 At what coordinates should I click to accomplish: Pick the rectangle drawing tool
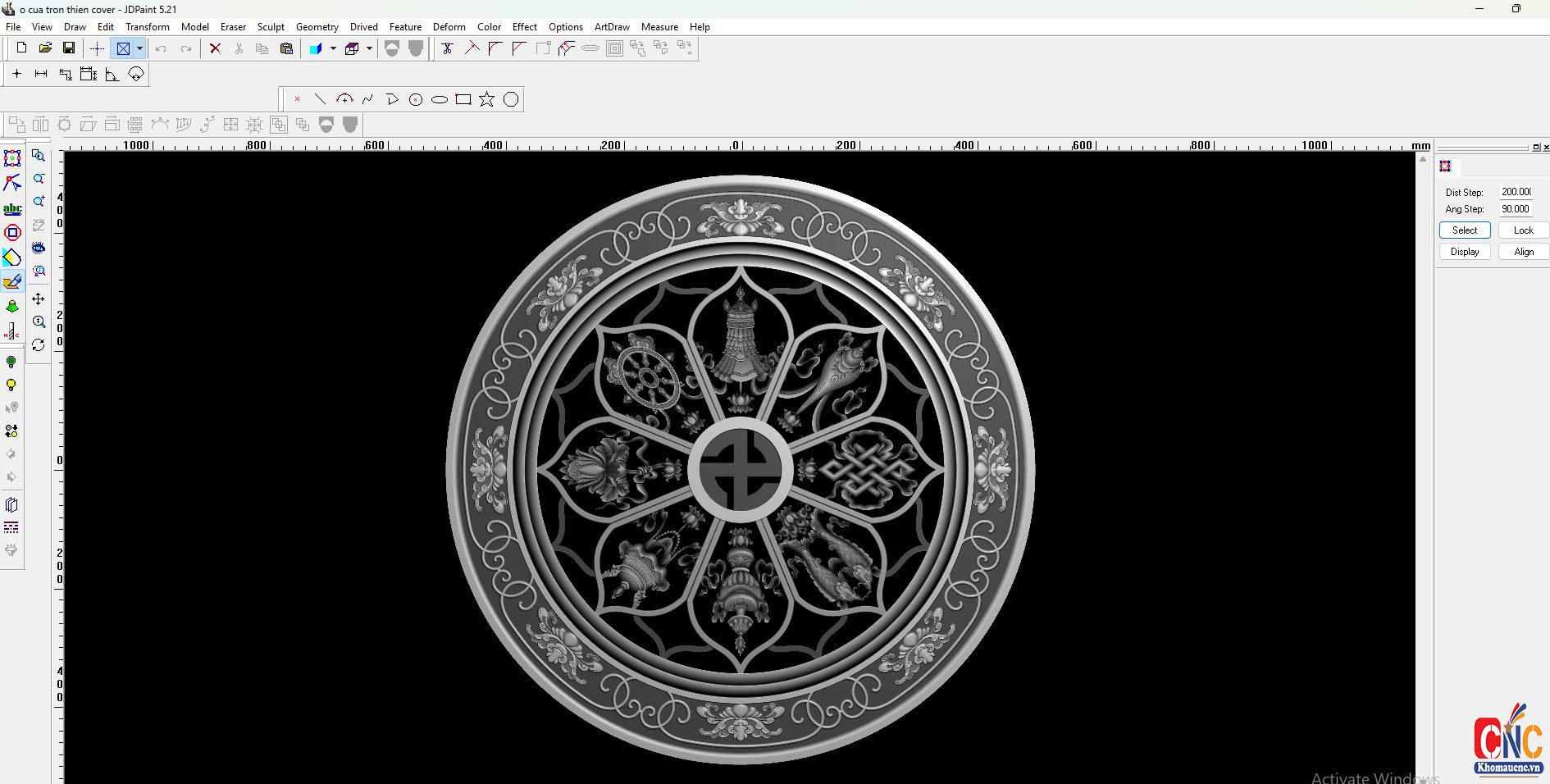[463, 99]
